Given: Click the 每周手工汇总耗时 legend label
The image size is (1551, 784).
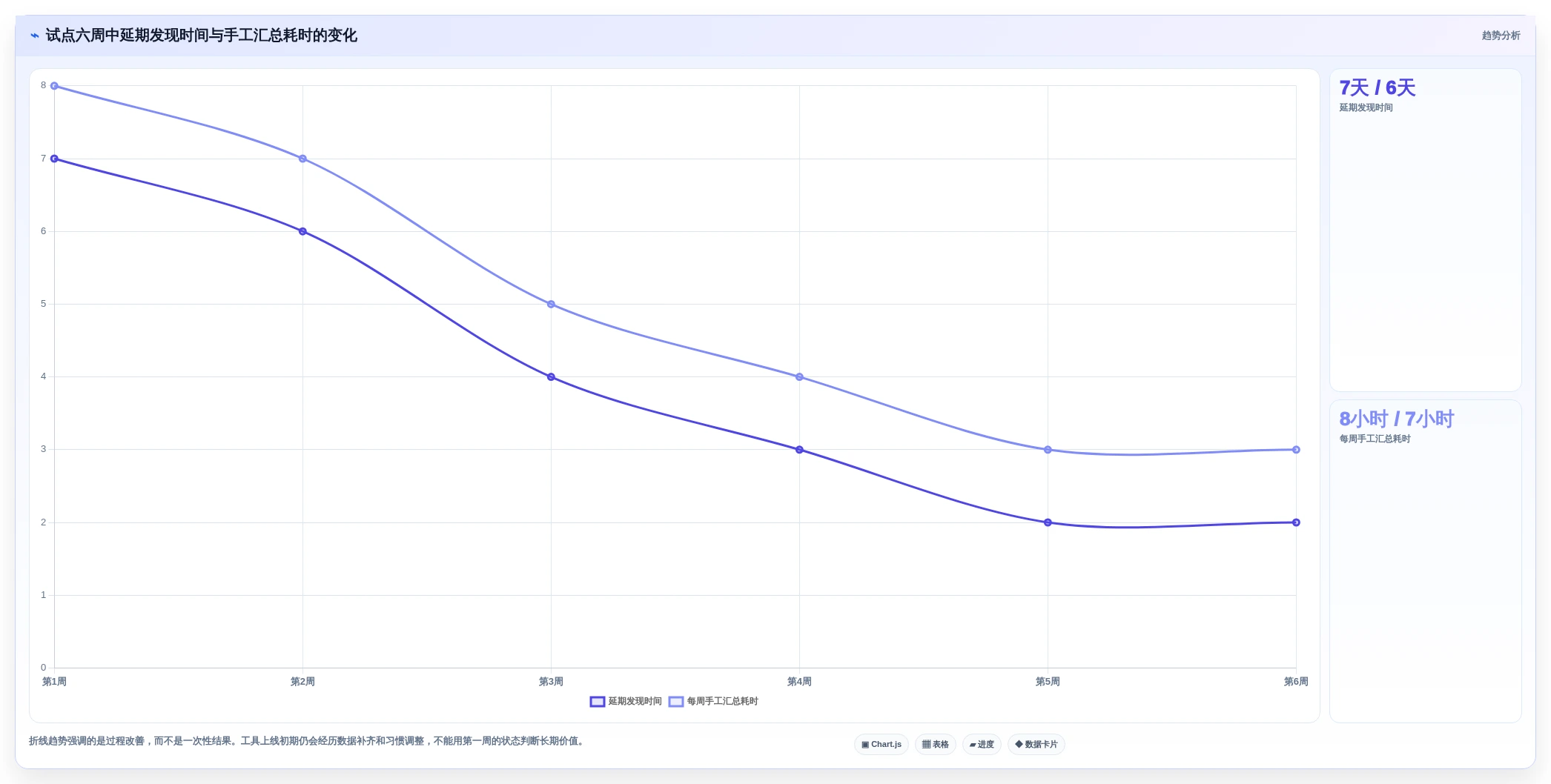Looking at the screenshot, I should pyautogui.click(x=723, y=702).
